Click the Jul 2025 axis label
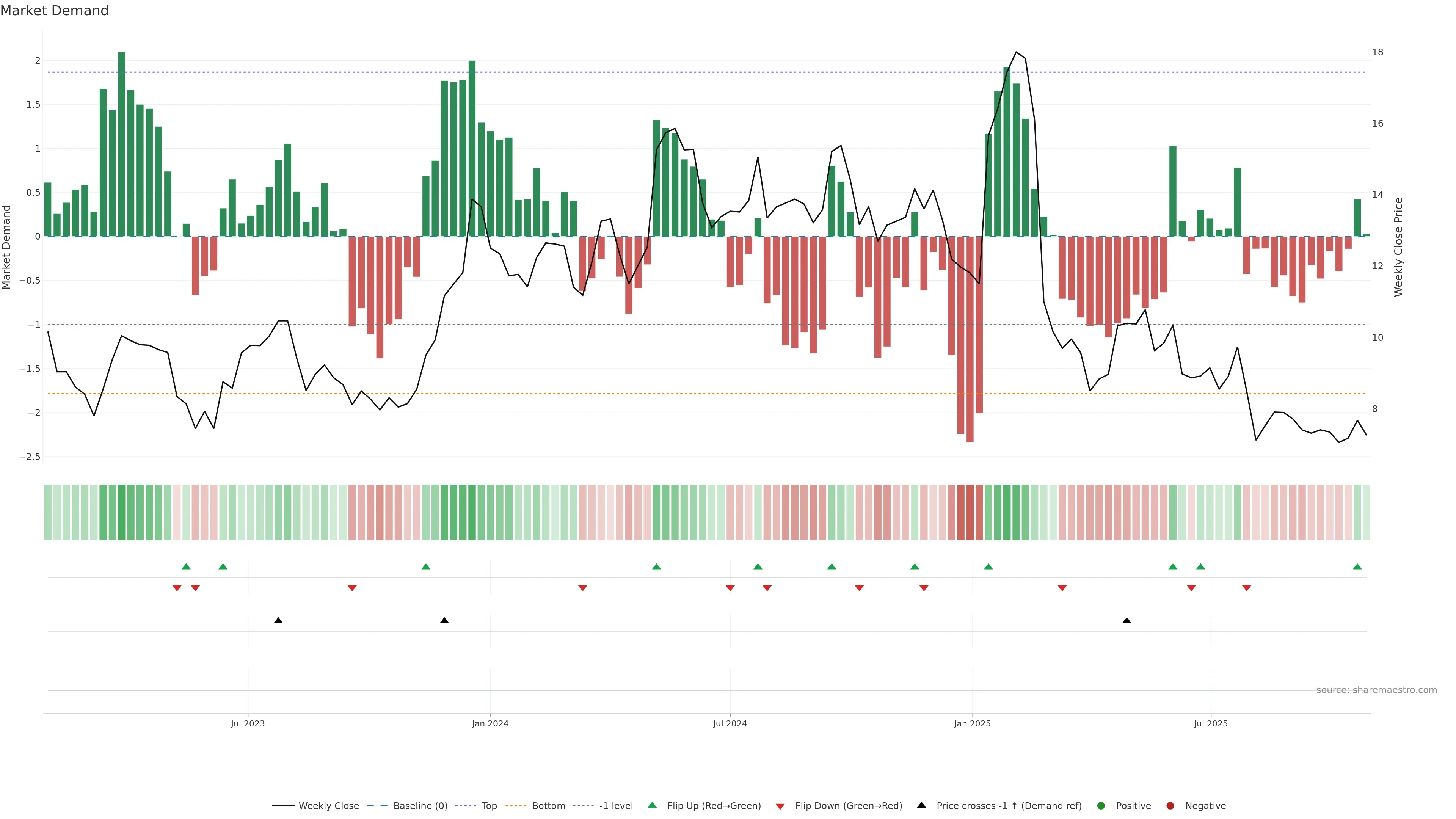The height and width of the screenshot is (819, 1456). pos(1211,723)
